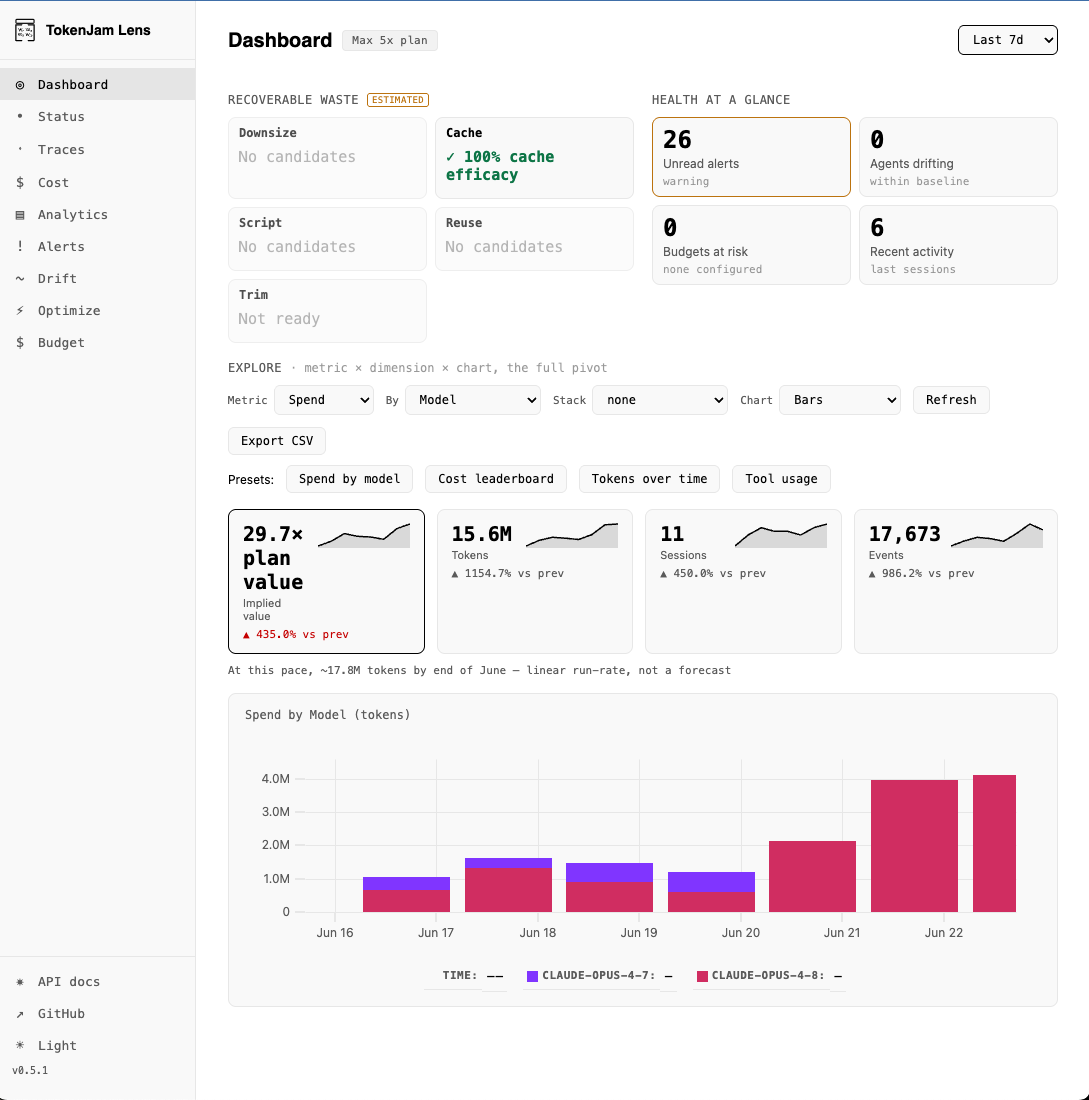Click the linear run-rate projection note

pyautogui.click(x=479, y=670)
